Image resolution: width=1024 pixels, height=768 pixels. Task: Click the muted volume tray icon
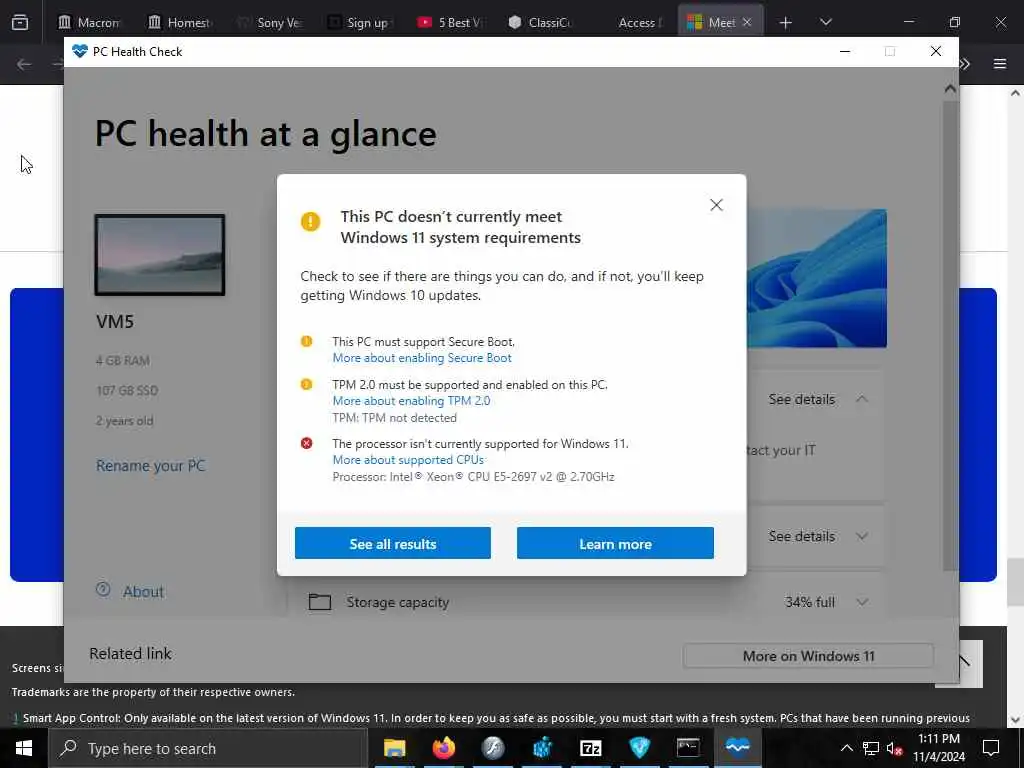point(894,748)
